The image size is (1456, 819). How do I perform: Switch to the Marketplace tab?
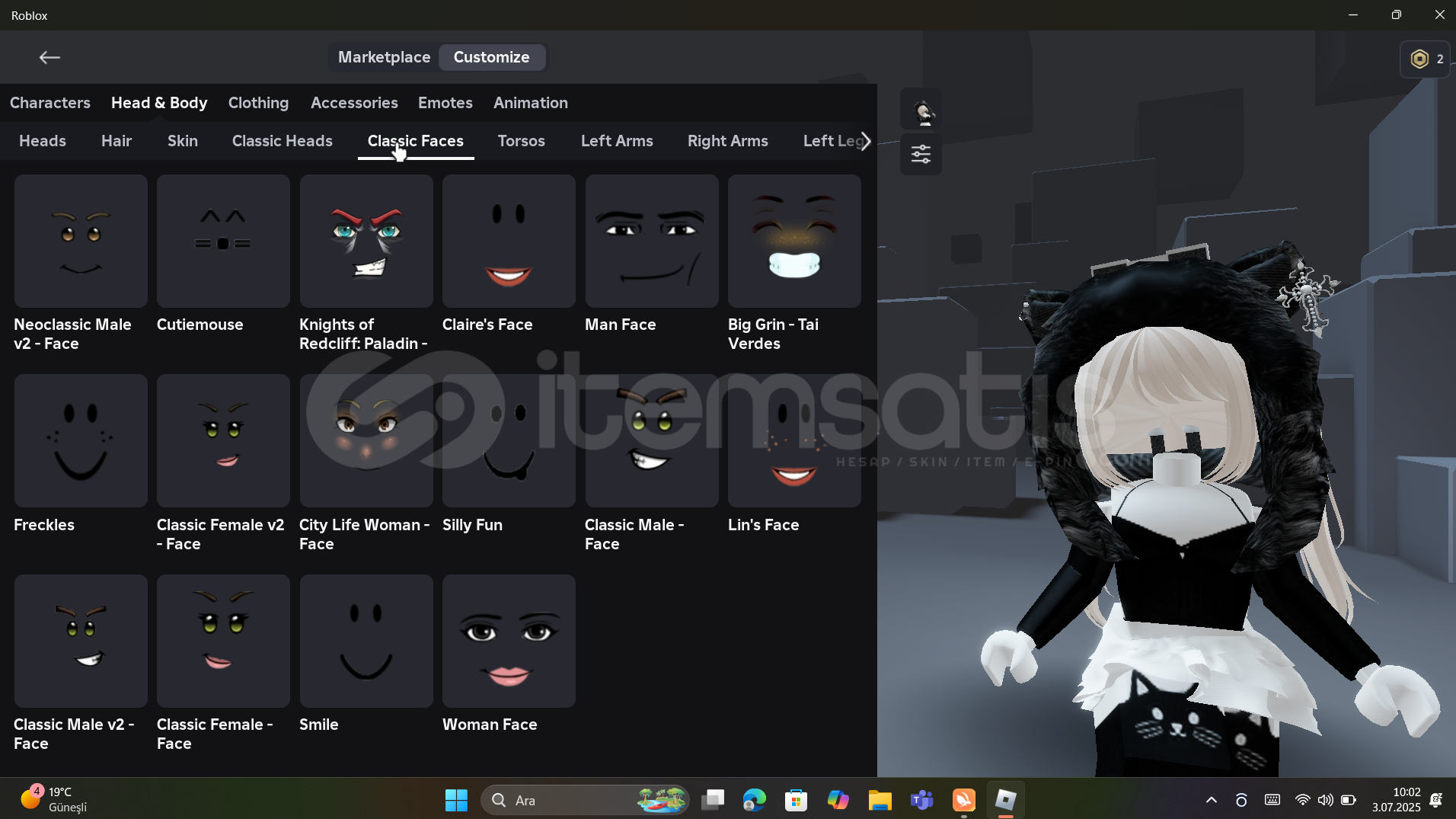click(384, 57)
